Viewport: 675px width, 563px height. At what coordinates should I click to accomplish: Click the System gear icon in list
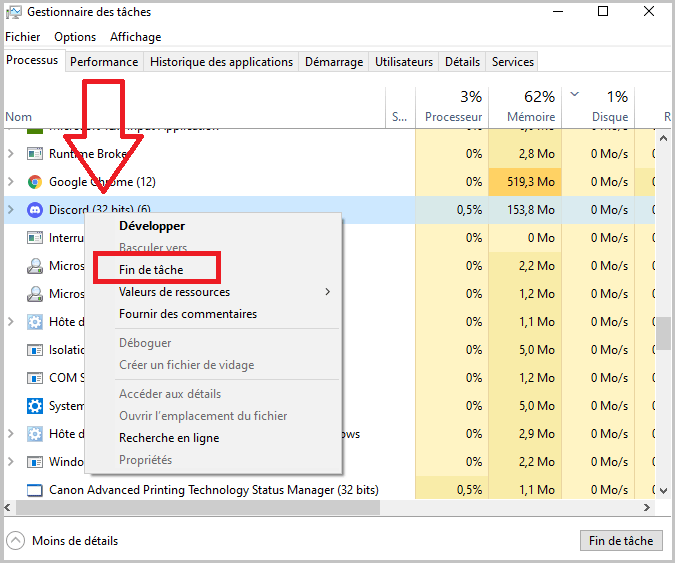(34, 405)
